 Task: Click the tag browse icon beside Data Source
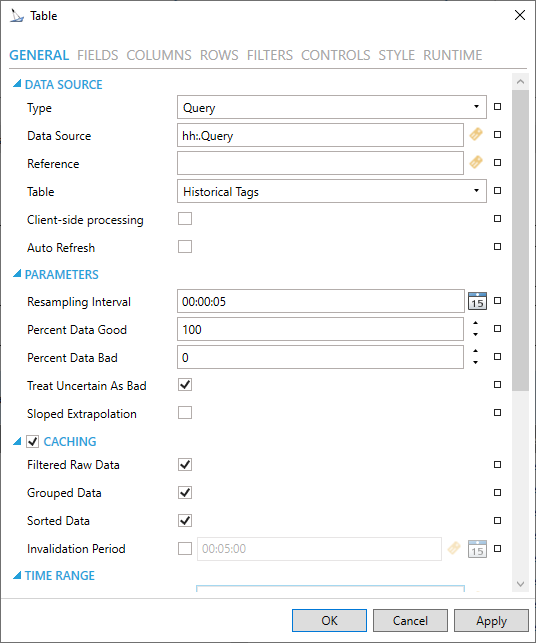(x=476, y=135)
